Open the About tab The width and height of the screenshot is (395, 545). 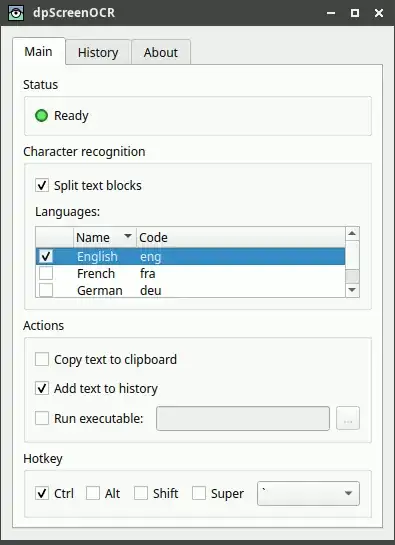tap(161, 52)
